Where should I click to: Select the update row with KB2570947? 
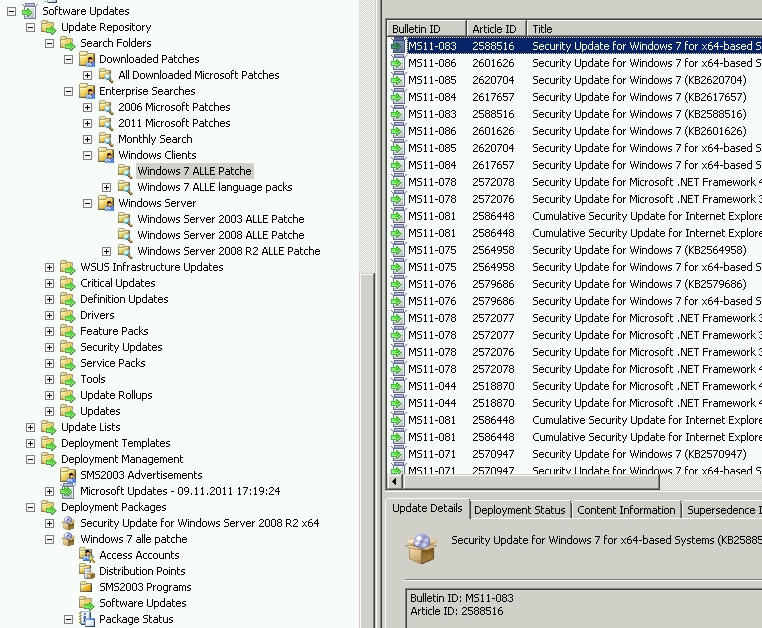click(x=574, y=454)
